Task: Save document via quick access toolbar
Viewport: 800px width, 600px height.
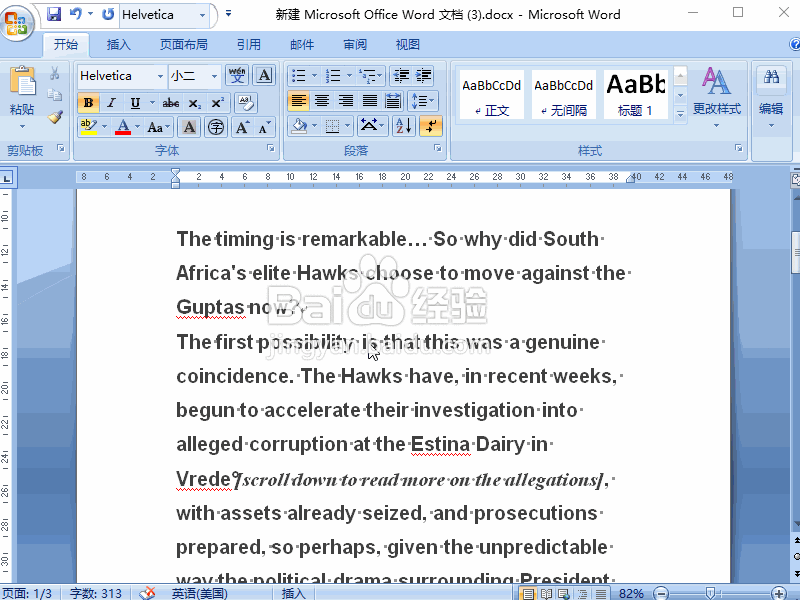Action: 54,14
